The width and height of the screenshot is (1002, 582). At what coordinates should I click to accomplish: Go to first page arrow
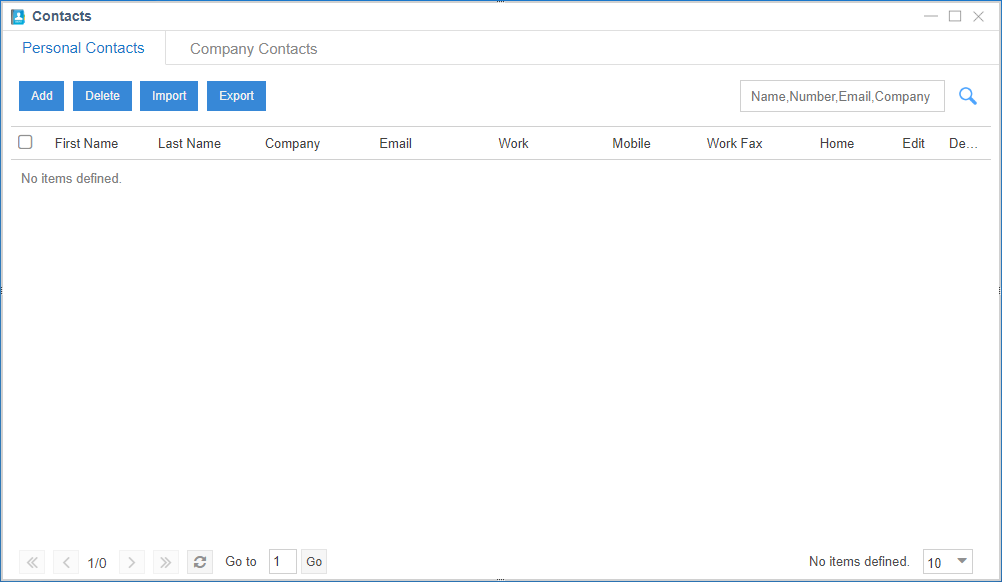coord(32,562)
